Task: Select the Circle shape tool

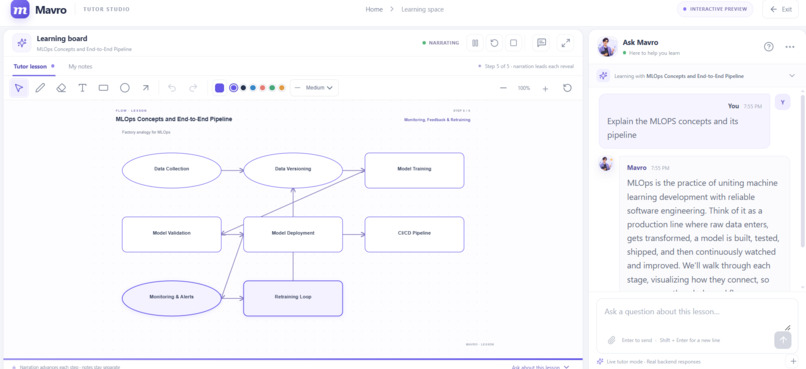Action: (125, 88)
